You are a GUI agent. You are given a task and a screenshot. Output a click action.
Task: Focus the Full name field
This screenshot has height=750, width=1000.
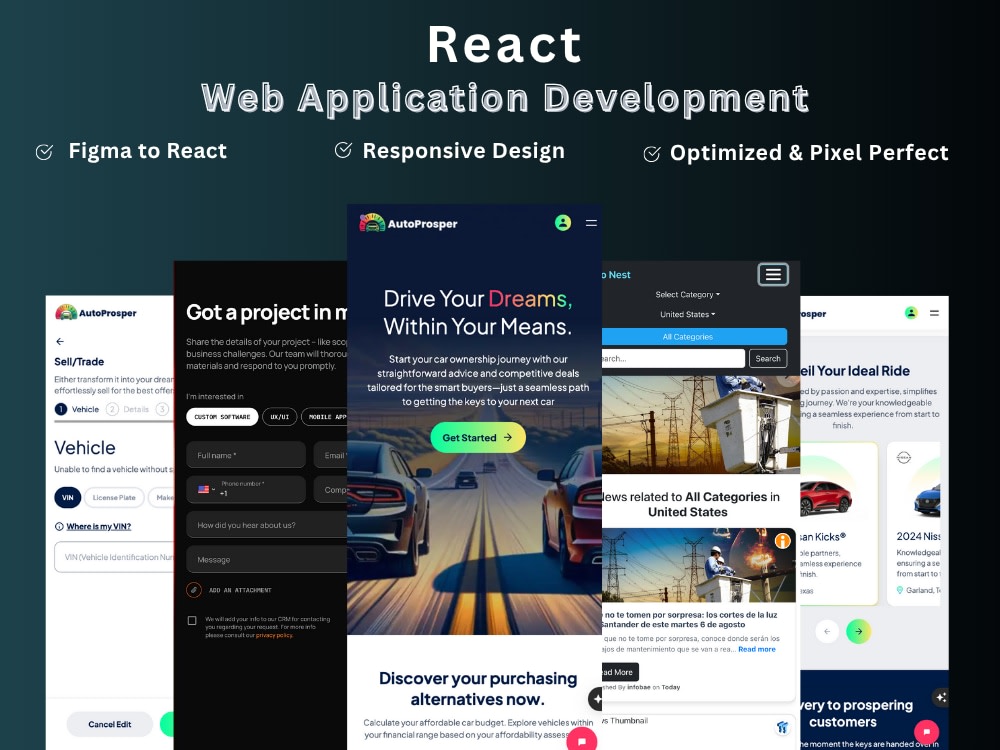click(246, 455)
